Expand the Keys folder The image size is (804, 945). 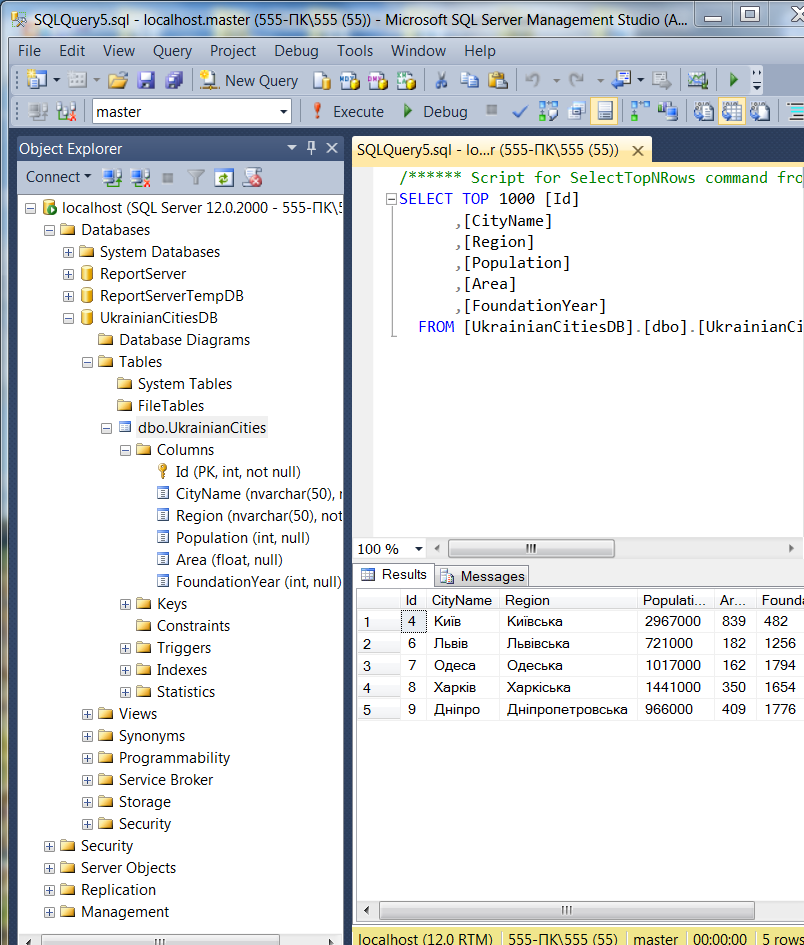tap(126, 604)
